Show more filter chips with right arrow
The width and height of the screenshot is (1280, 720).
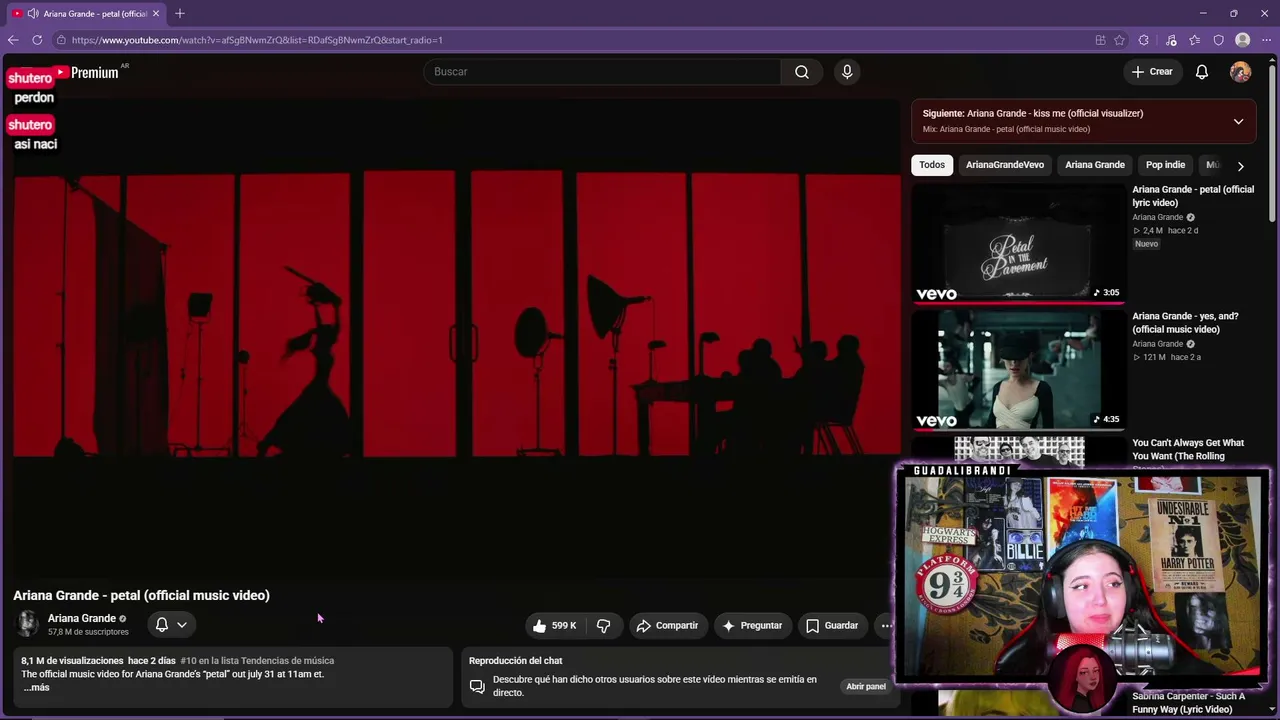[x=1240, y=166]
